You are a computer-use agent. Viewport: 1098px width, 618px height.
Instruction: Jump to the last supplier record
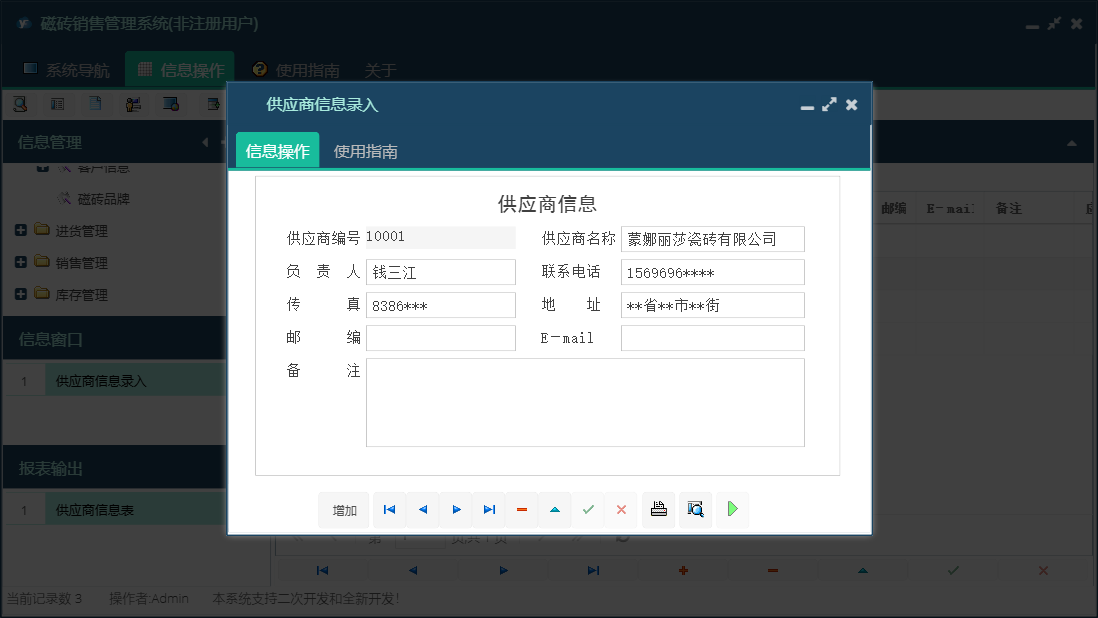coord(489,510)
